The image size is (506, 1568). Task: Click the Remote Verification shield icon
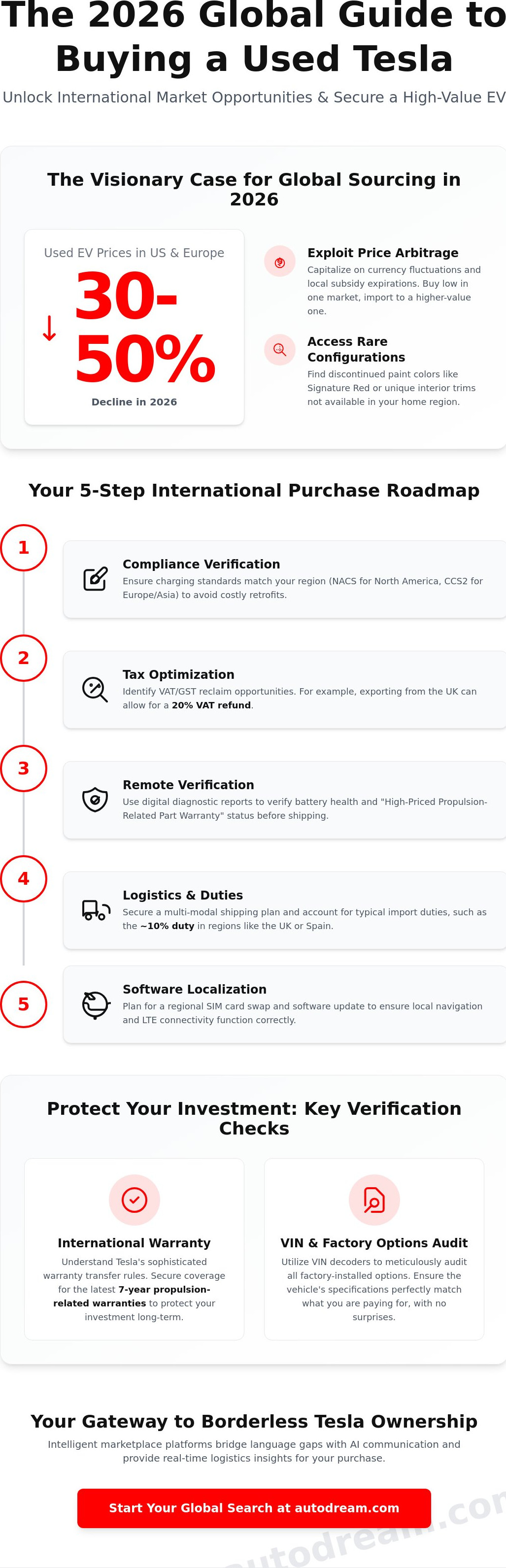(95, 799)
